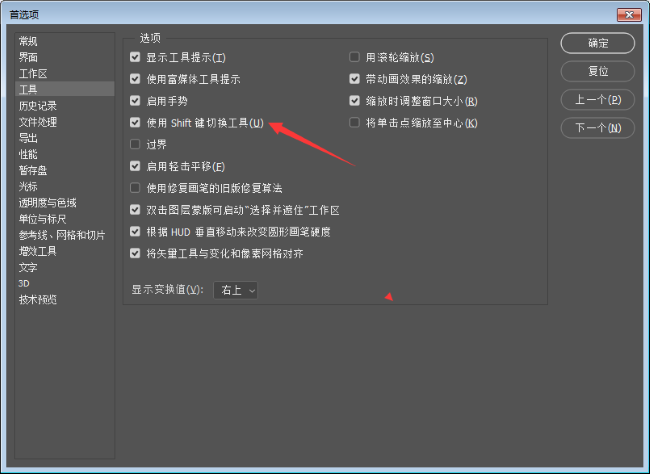The height and width of the screenshot is (474, 650).
Task: Open 参考线、网格和切片 category
Action: (x=62, y=235)
